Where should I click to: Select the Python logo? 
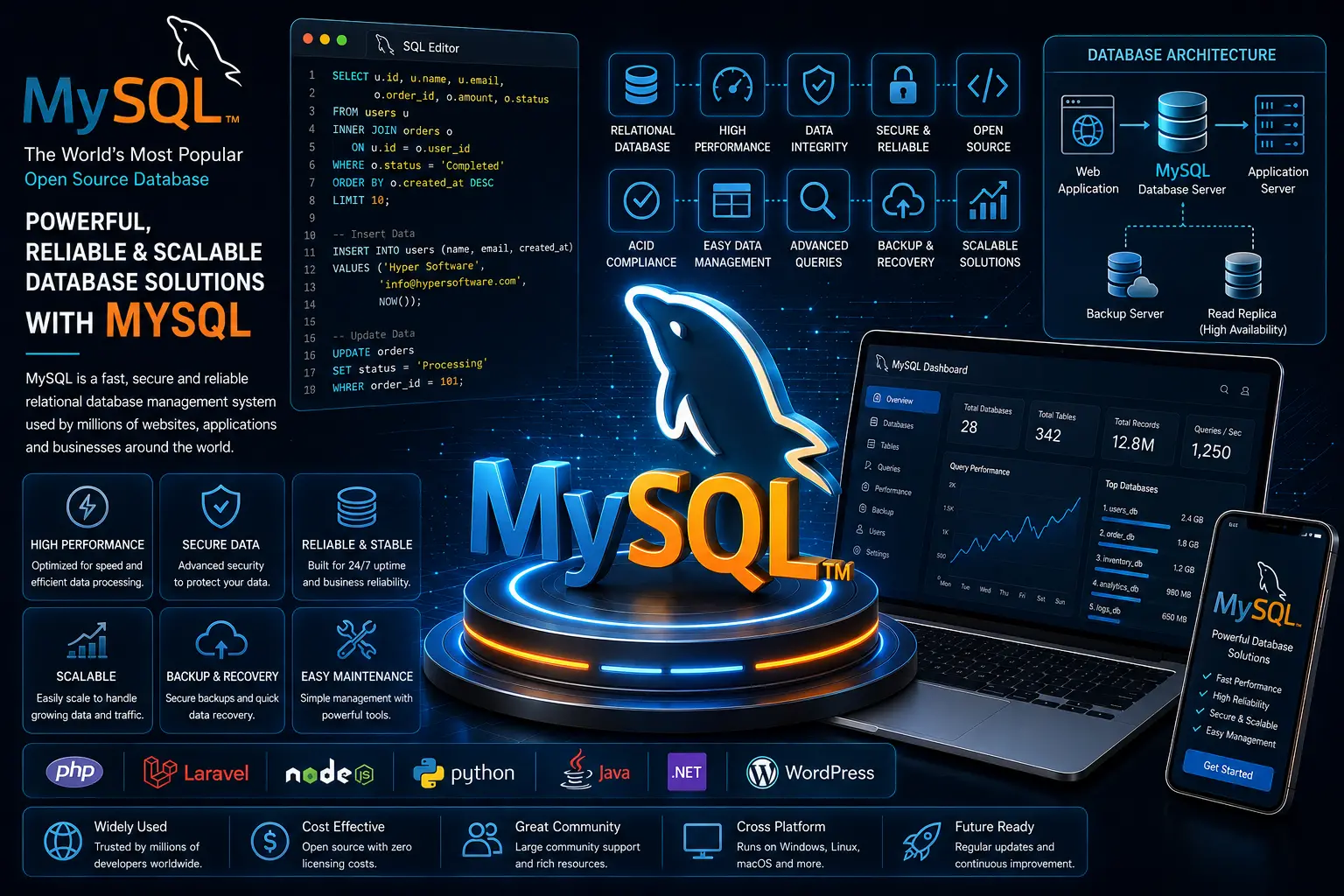click(463, 773)
